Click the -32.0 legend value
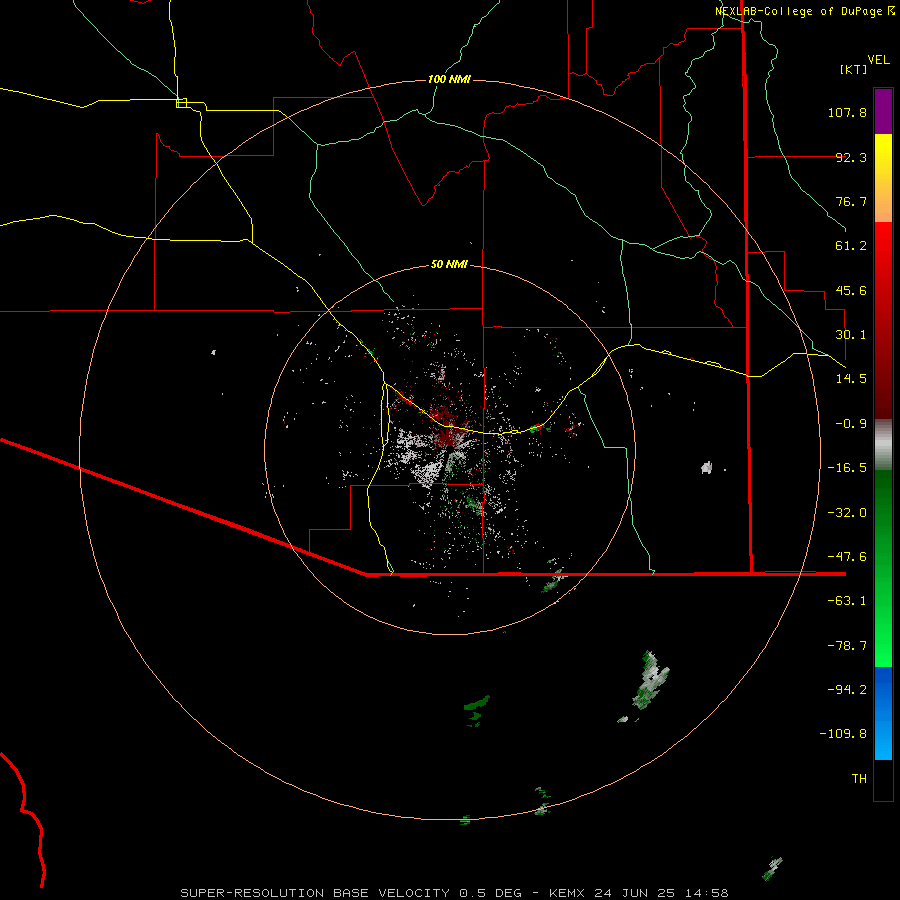The height and width of the screenshot is (900, 900). (847, 513)
